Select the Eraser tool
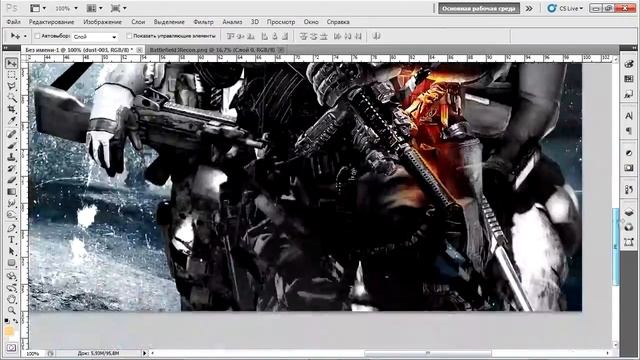This screenshot has width=640, height=360. click(11, 180)
